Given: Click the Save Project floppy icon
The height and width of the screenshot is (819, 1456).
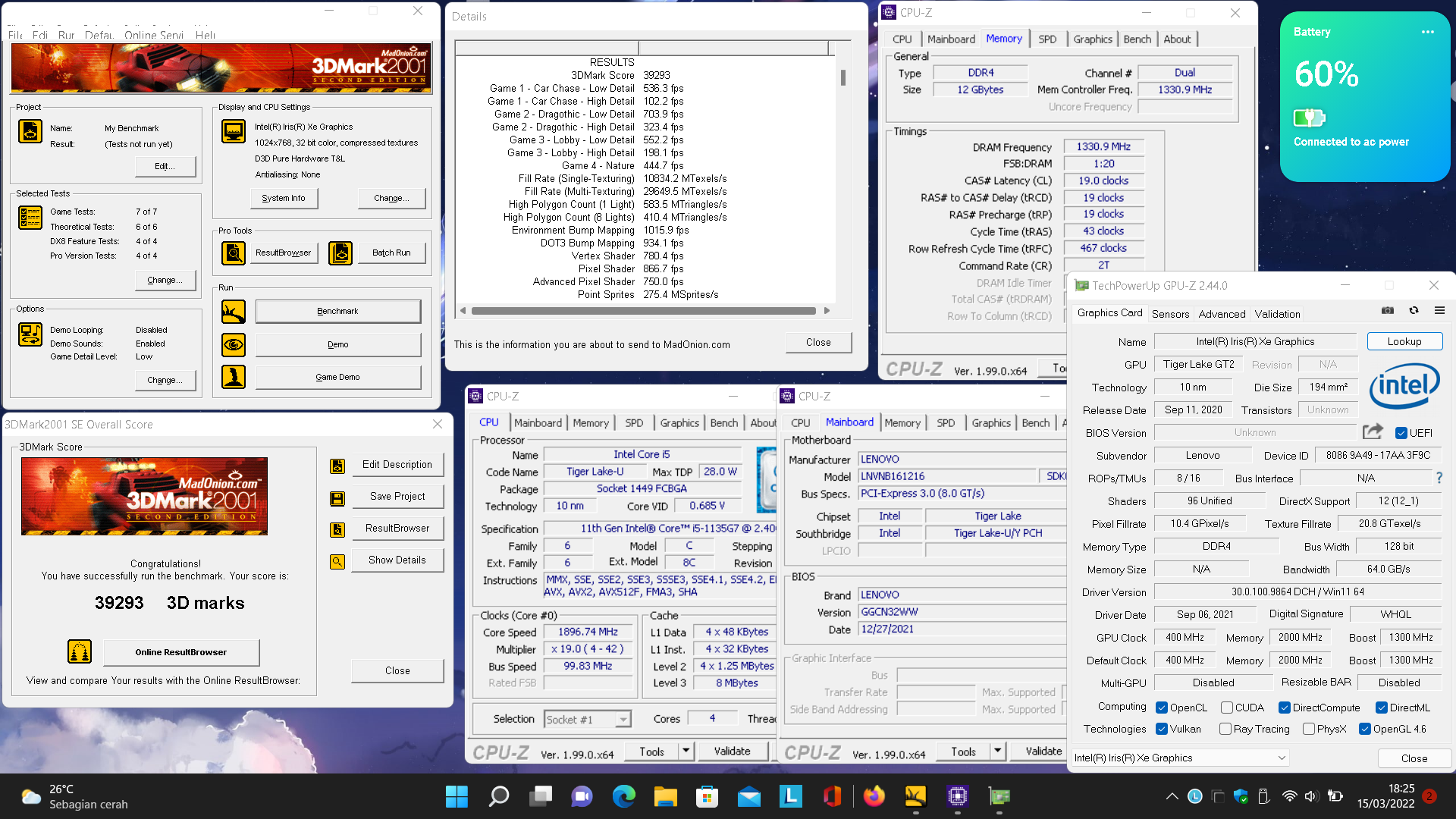Looking at the screenshot, I should pyautogui.click(x=337, y=498).
